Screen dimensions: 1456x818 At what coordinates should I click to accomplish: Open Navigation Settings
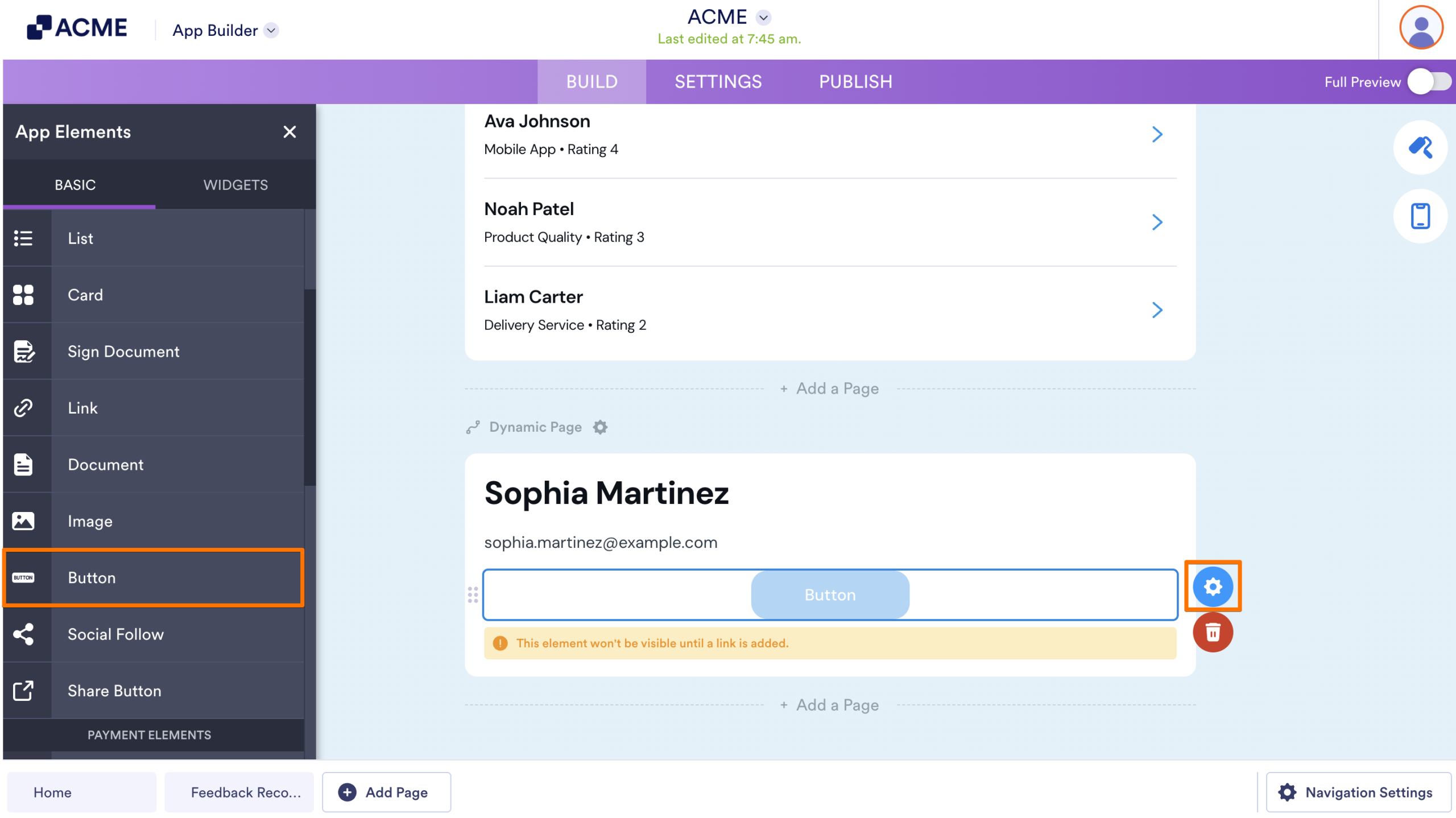pos(1358,792)
